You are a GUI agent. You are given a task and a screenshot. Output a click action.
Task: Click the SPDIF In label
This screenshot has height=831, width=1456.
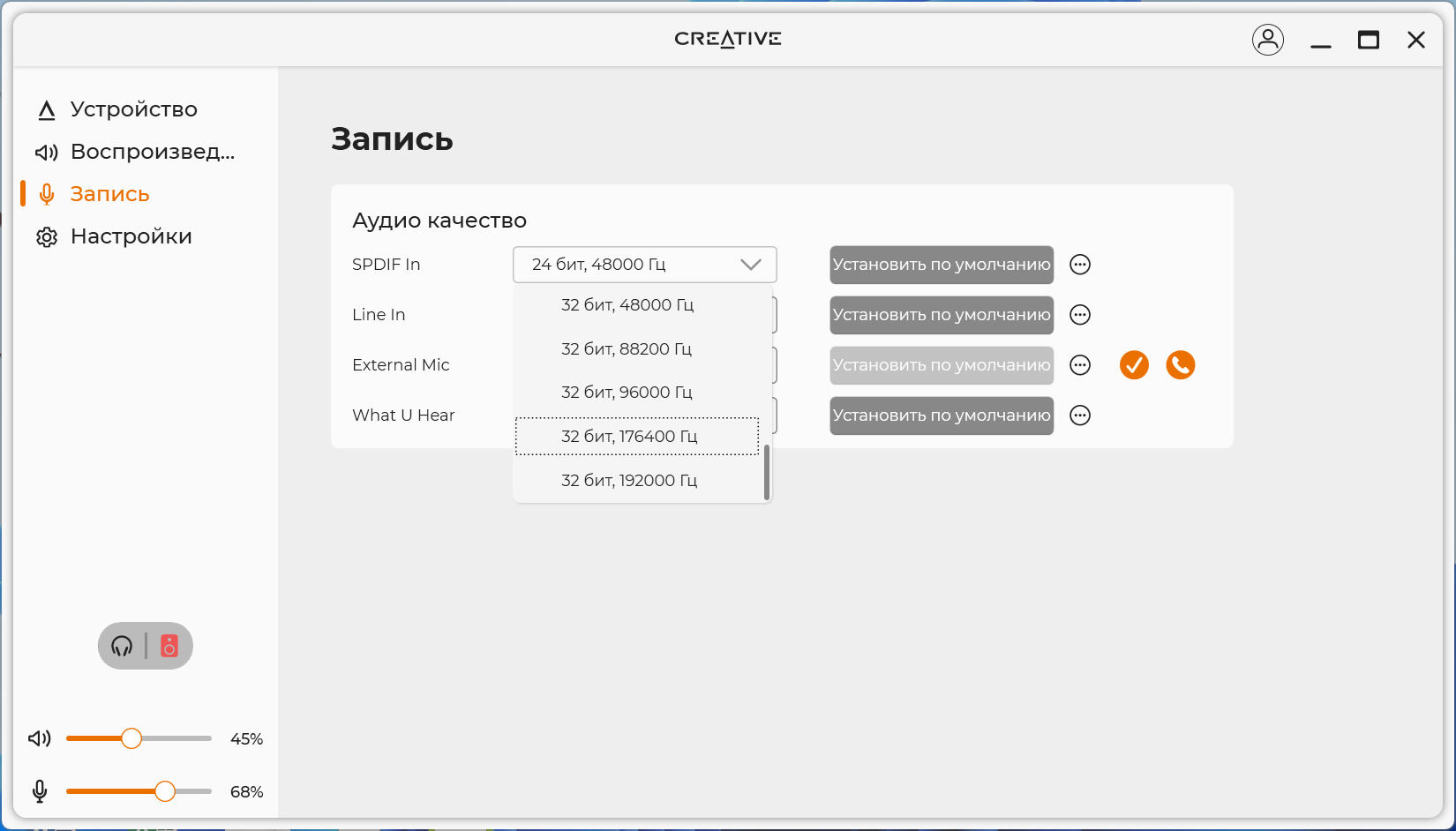click(x=386, y=265)
